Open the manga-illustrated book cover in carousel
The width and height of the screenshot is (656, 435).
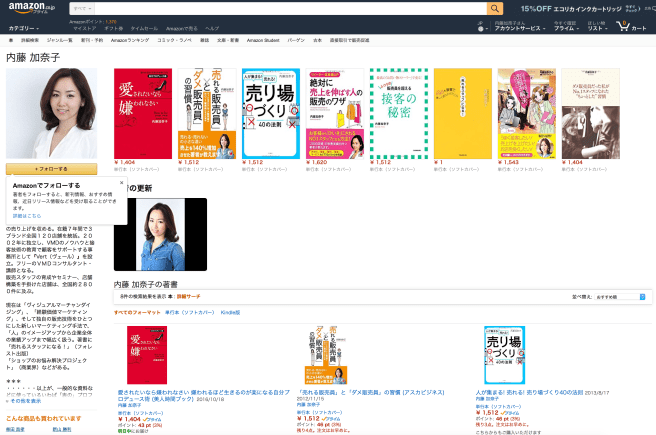click(x=527, y=113)
